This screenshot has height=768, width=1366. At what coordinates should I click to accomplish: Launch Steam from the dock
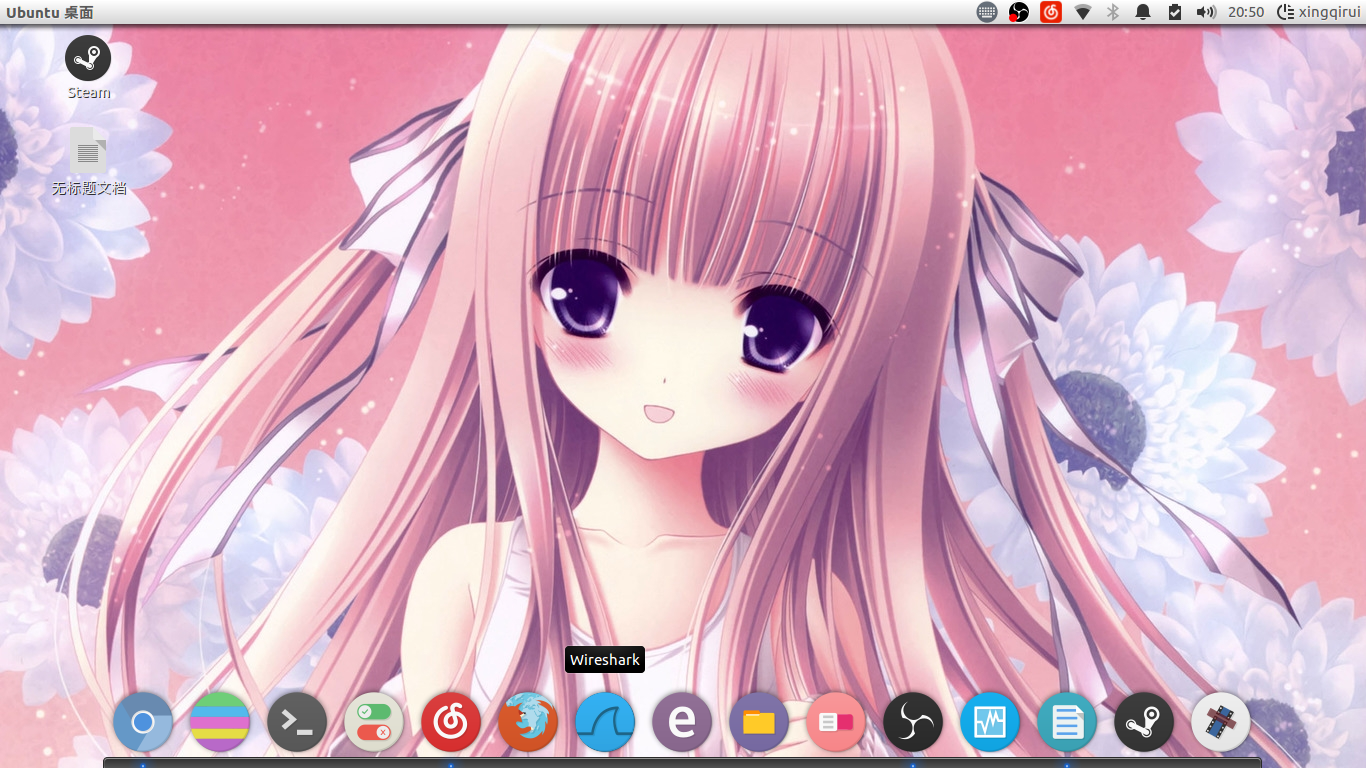1144,722
